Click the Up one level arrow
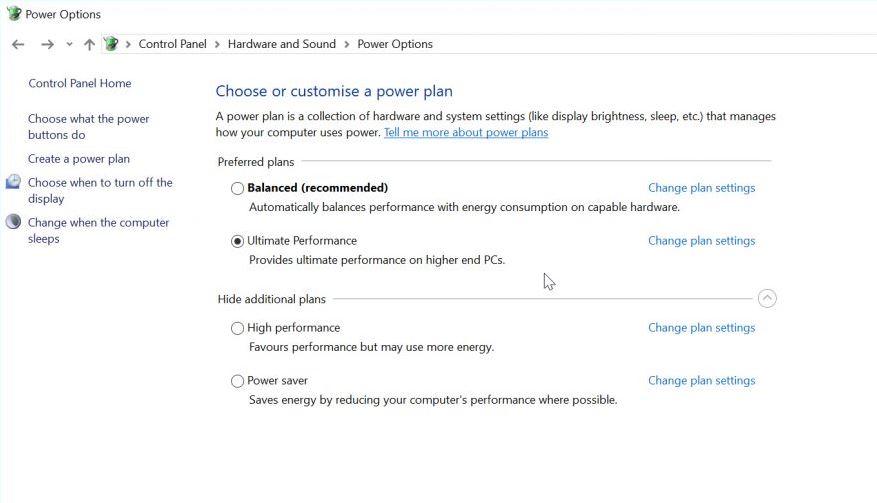This screenshot has width=877, height=503. (x=90, y=44)
